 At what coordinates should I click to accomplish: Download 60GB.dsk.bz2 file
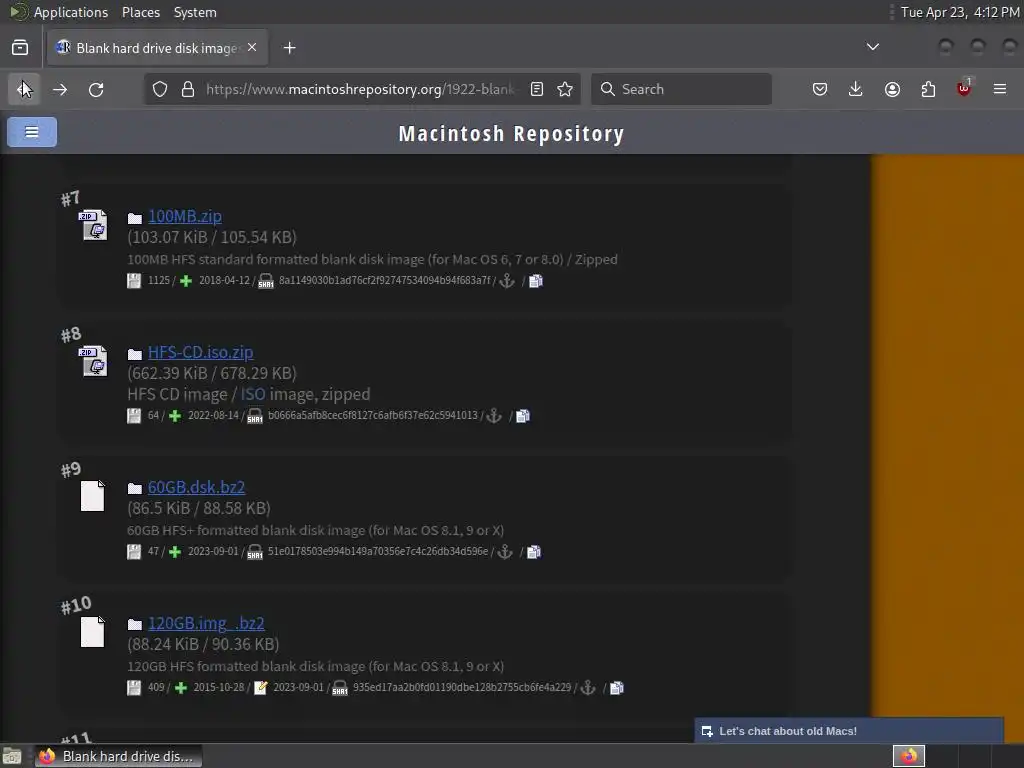pos(196,487)
